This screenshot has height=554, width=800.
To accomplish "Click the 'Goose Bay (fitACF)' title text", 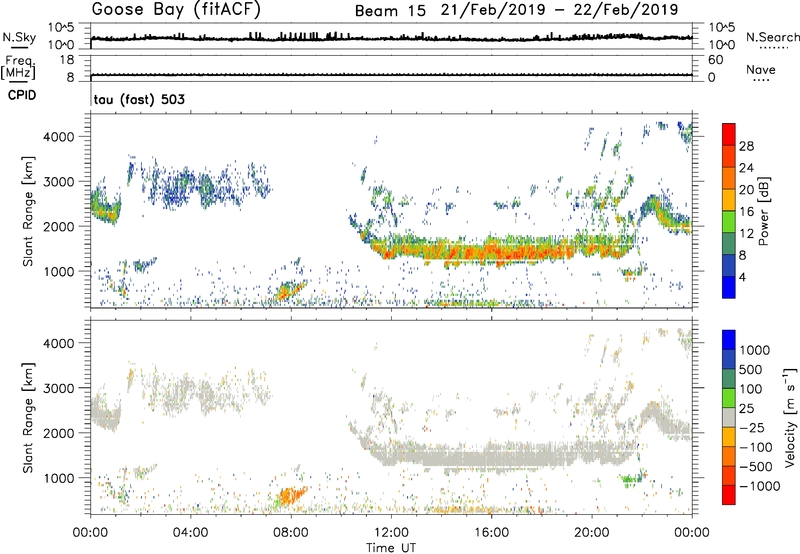I will point(176,10).
